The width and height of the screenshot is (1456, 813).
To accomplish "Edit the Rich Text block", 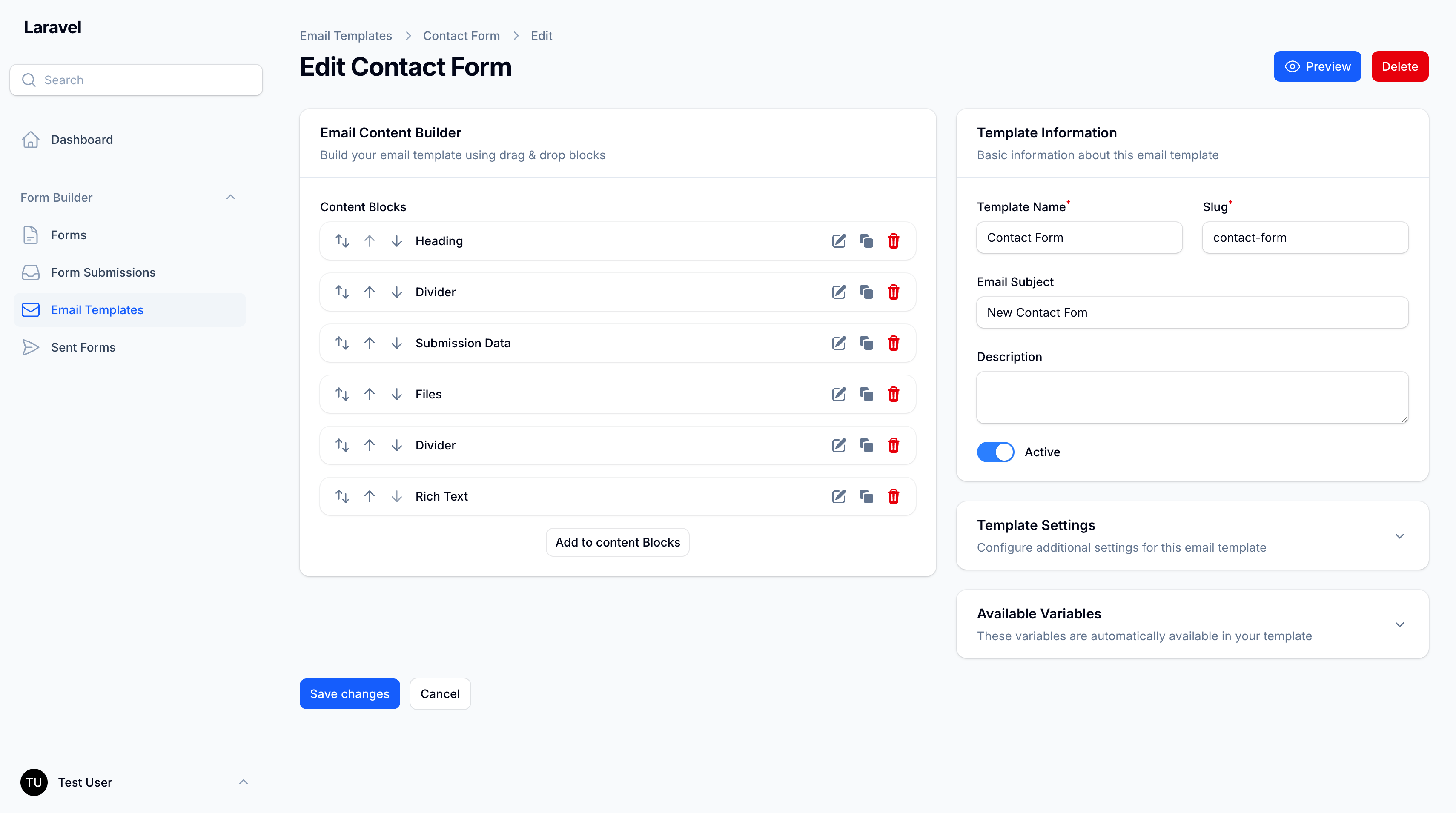I will point(839,496).
